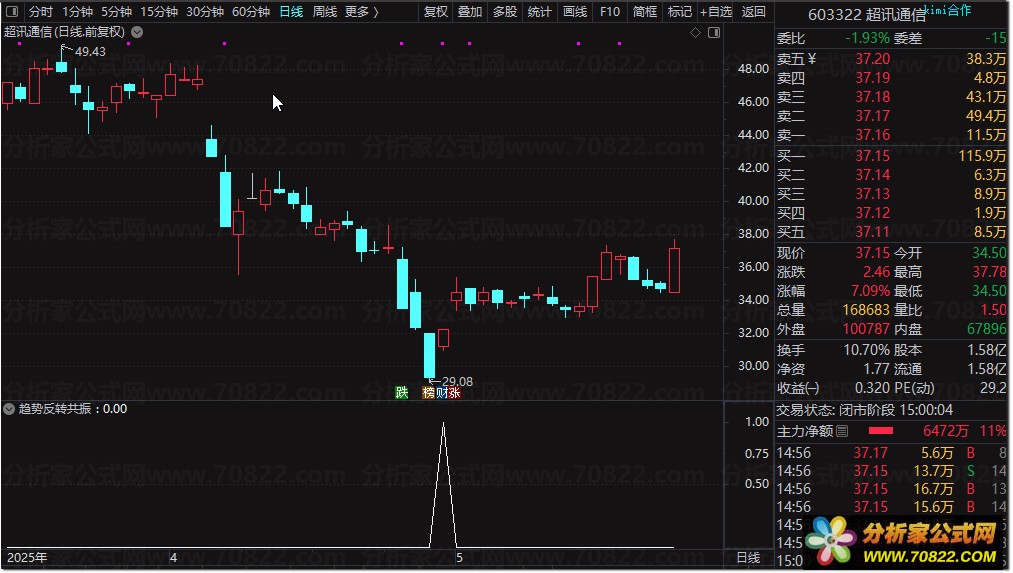Click the 换手 value 10.70%
Viewport: 1013px width, 573px height.
pyautogui.click(x=866, y=350)
